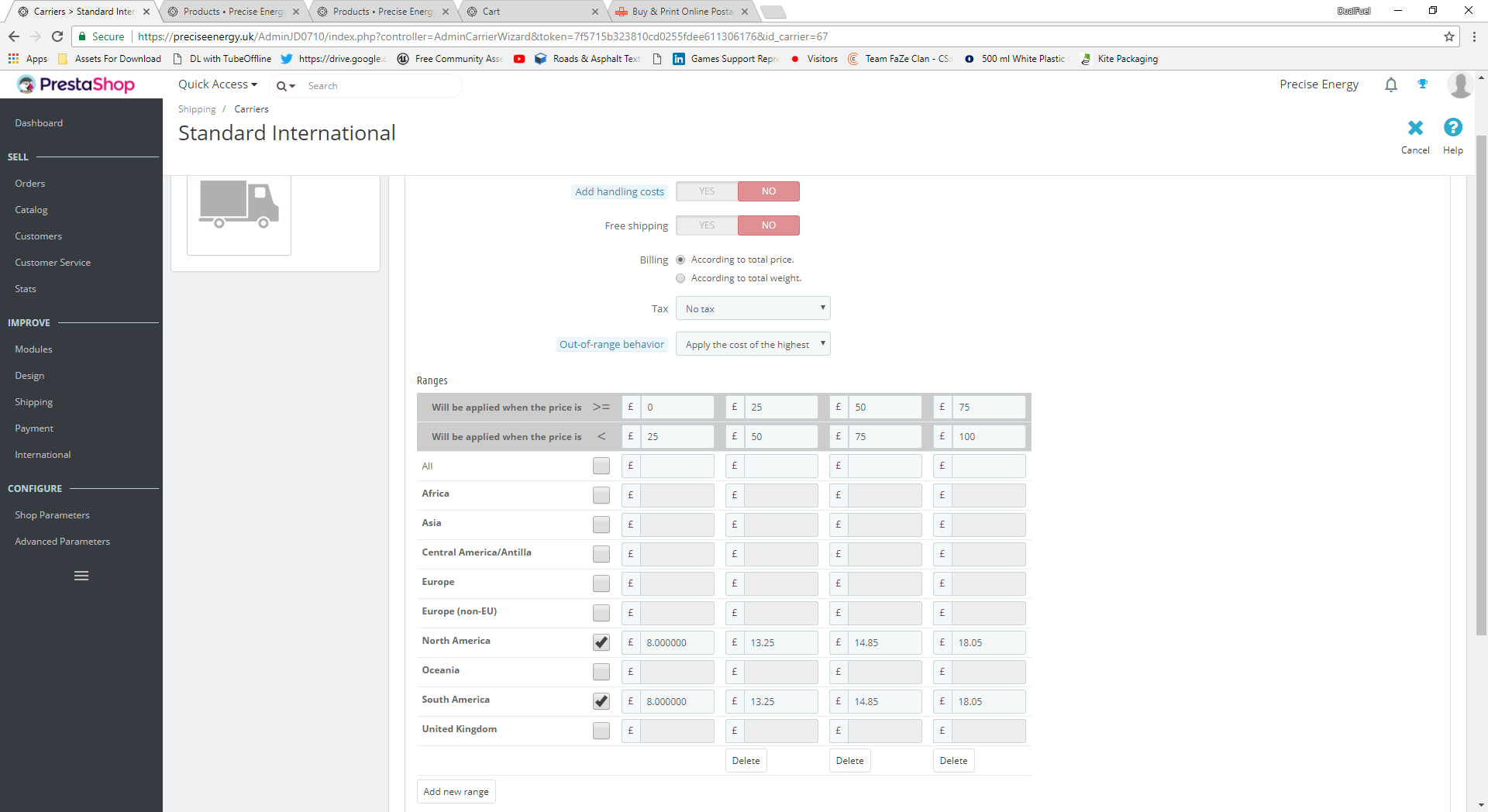Click the Precise Energy shop link
The image size is (1488, 812).
[1319, 84]
